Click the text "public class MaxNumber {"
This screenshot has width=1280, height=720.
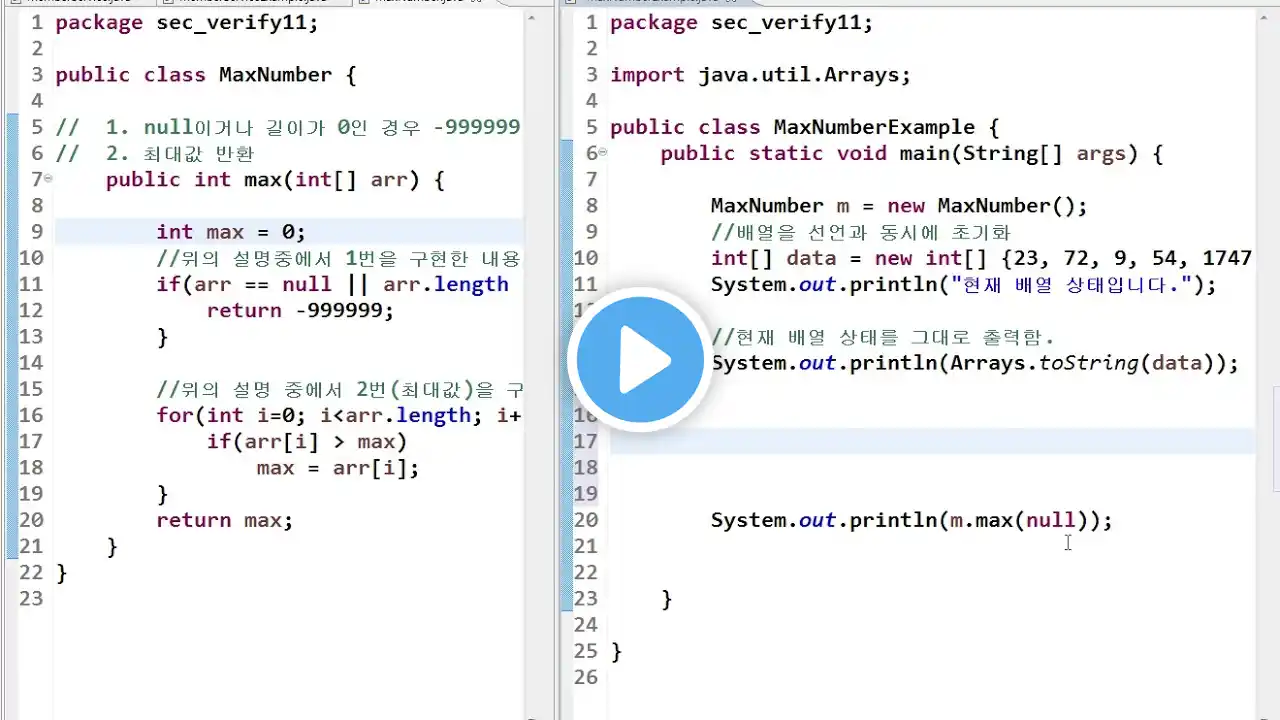(205, 75)
